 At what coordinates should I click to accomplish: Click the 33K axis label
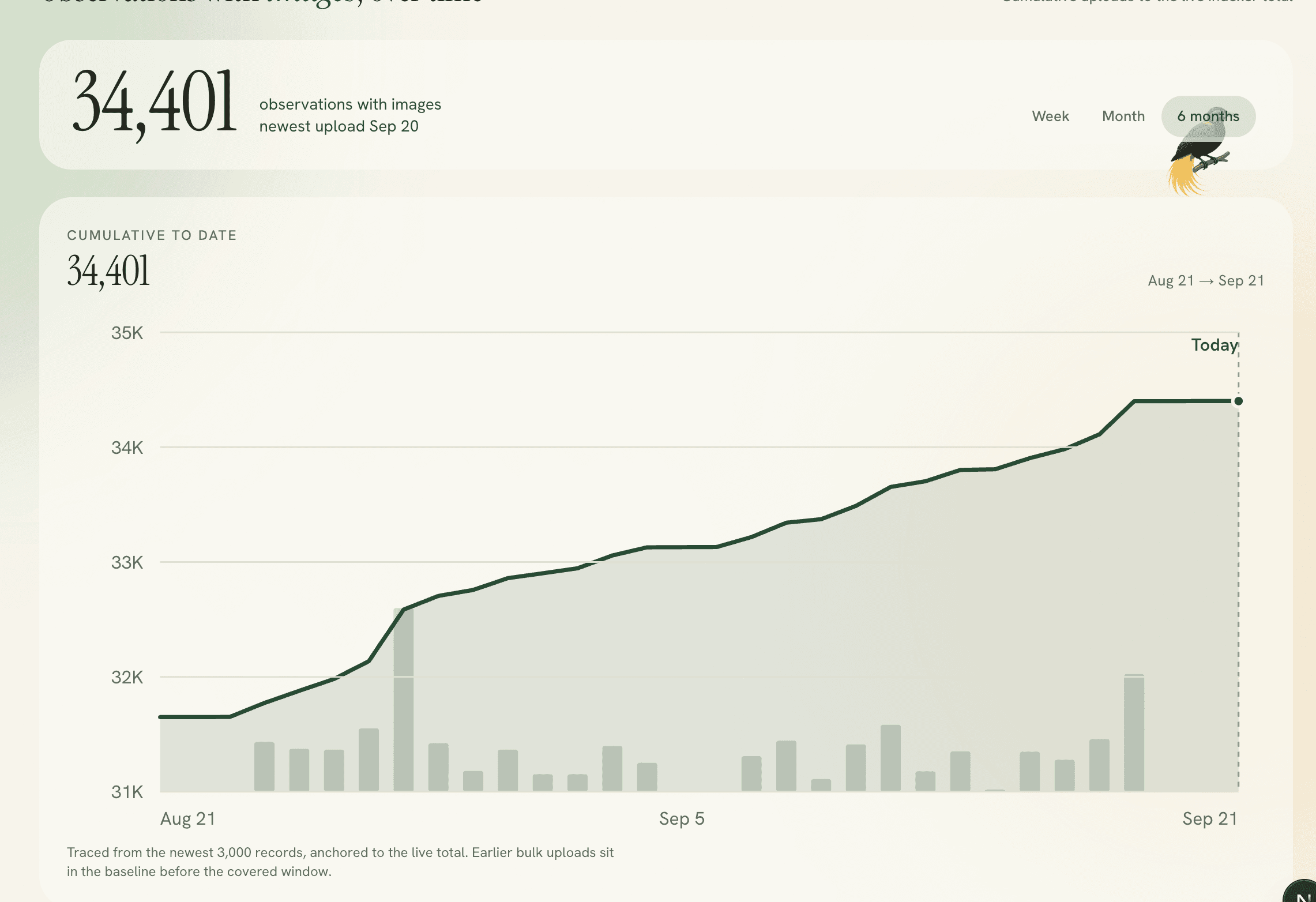click(x=127, y=562)
